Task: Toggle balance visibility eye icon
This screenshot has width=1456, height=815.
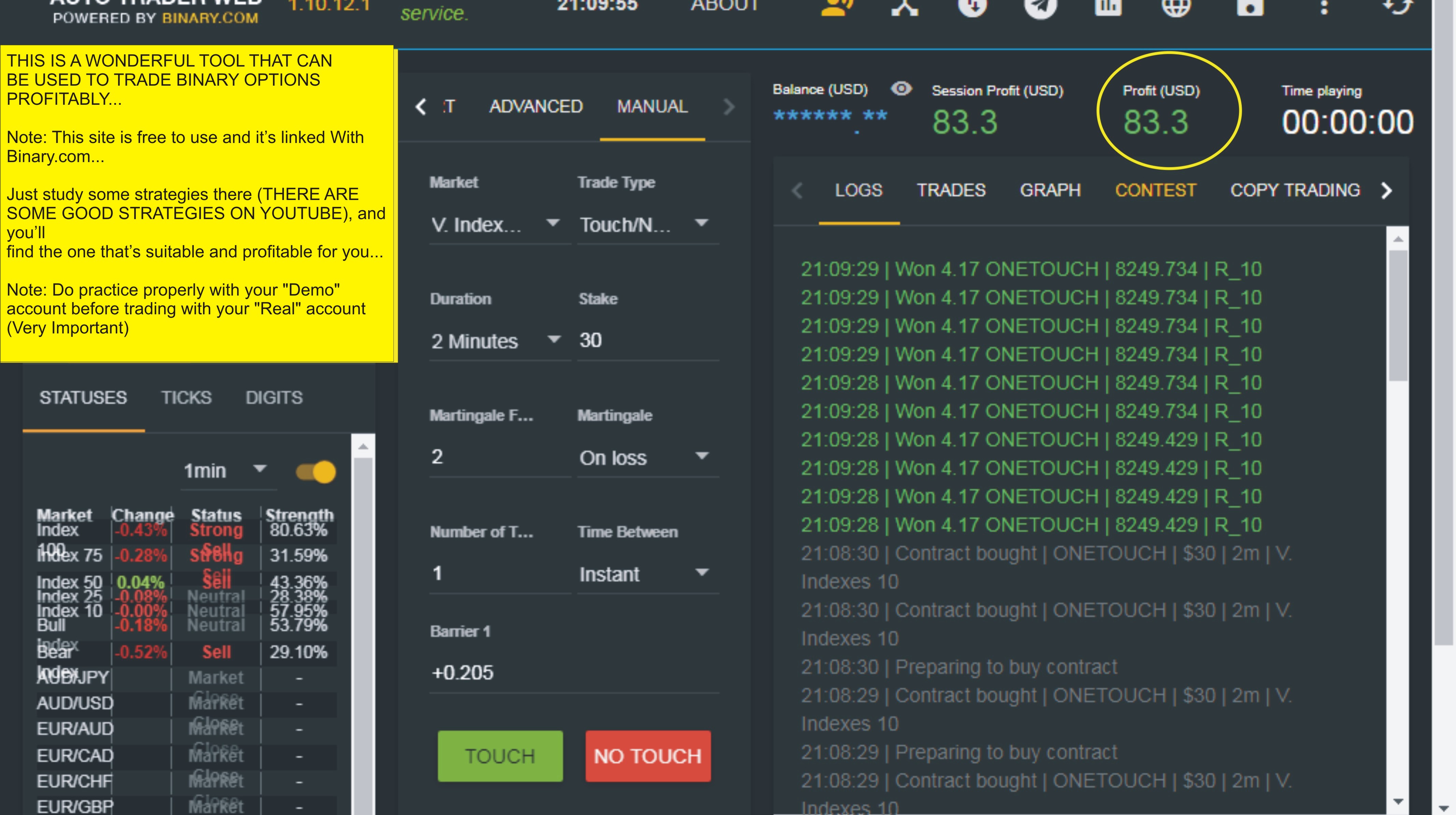Action: coord(901,89)
